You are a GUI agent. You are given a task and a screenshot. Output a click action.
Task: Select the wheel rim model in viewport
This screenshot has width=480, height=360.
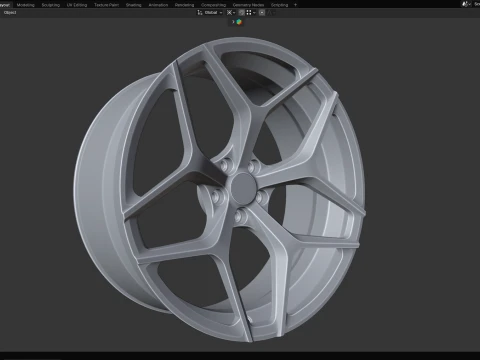220,190
